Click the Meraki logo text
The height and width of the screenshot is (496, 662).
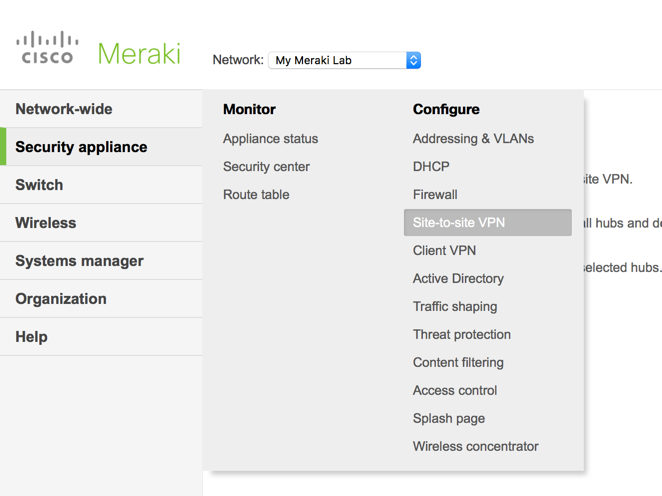pyautogui.click(x=139, y=54)
